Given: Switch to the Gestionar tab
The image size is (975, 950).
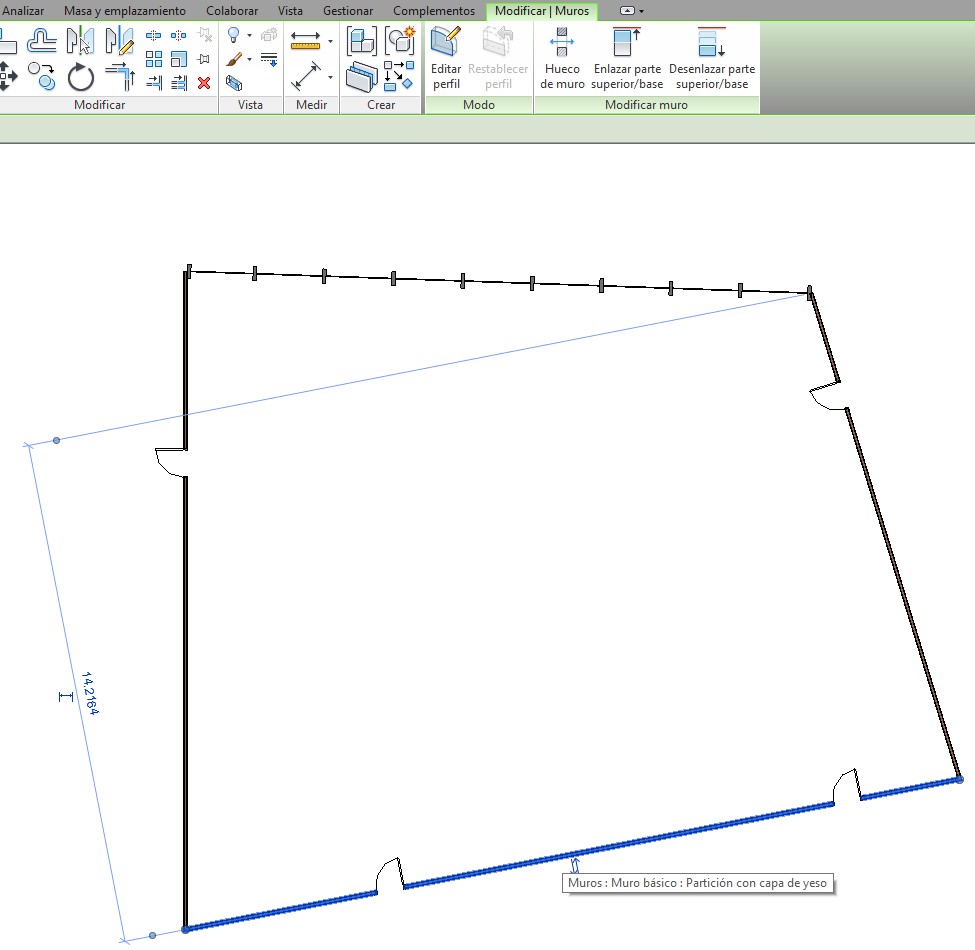Looking at the screenshot, I should [x=348, y=10].
